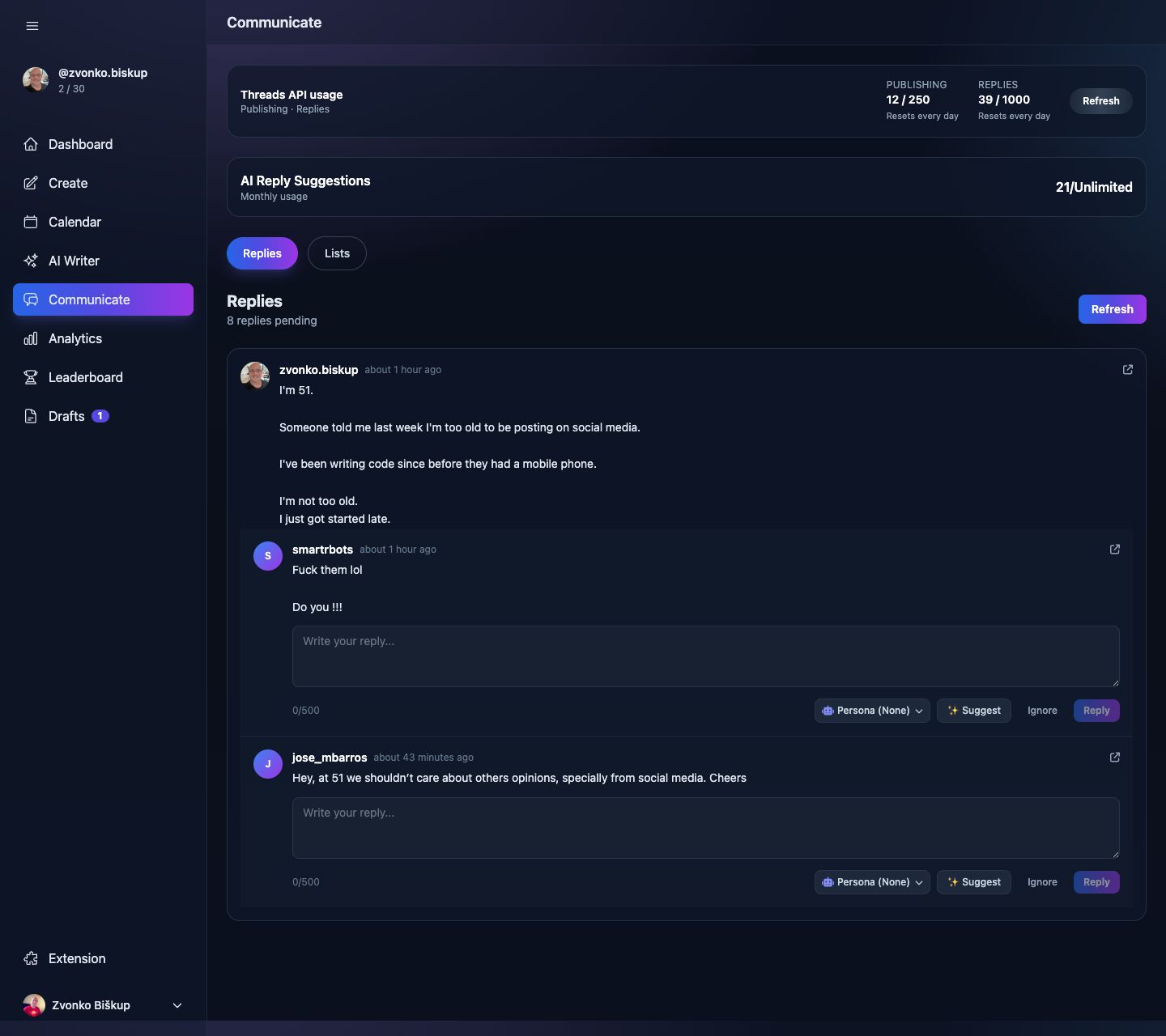This screenshot has height=1036, width=1166.
Task: Toggle the hamburger sidebar menu icon
Action: tap(32, 26)
